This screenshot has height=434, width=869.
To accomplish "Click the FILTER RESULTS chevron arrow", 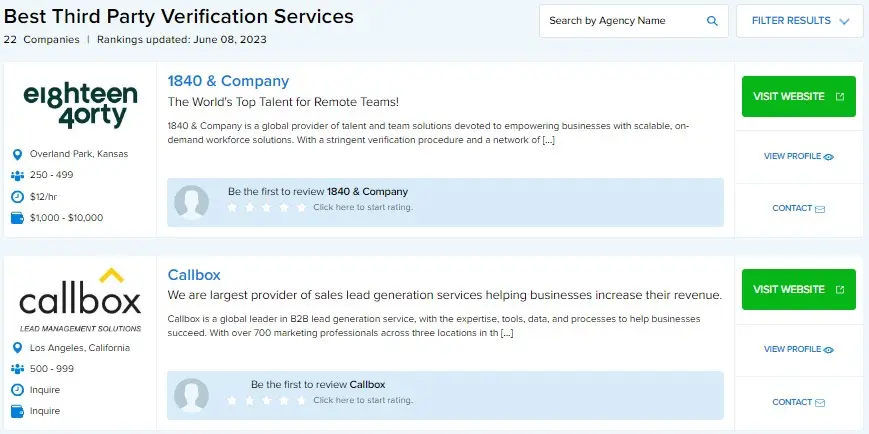I will point(844,22).
